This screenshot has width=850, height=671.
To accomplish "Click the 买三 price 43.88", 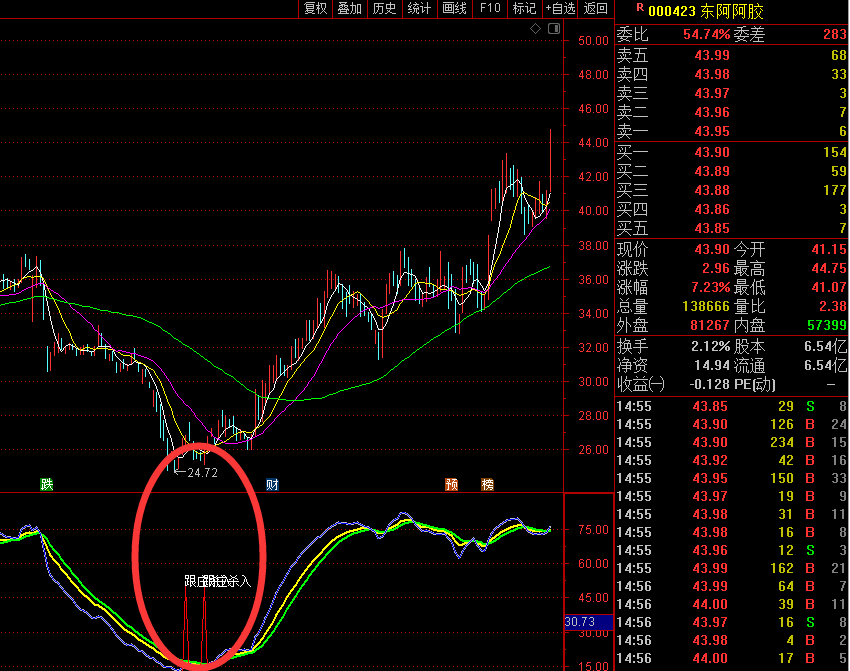I will point(712,190).
